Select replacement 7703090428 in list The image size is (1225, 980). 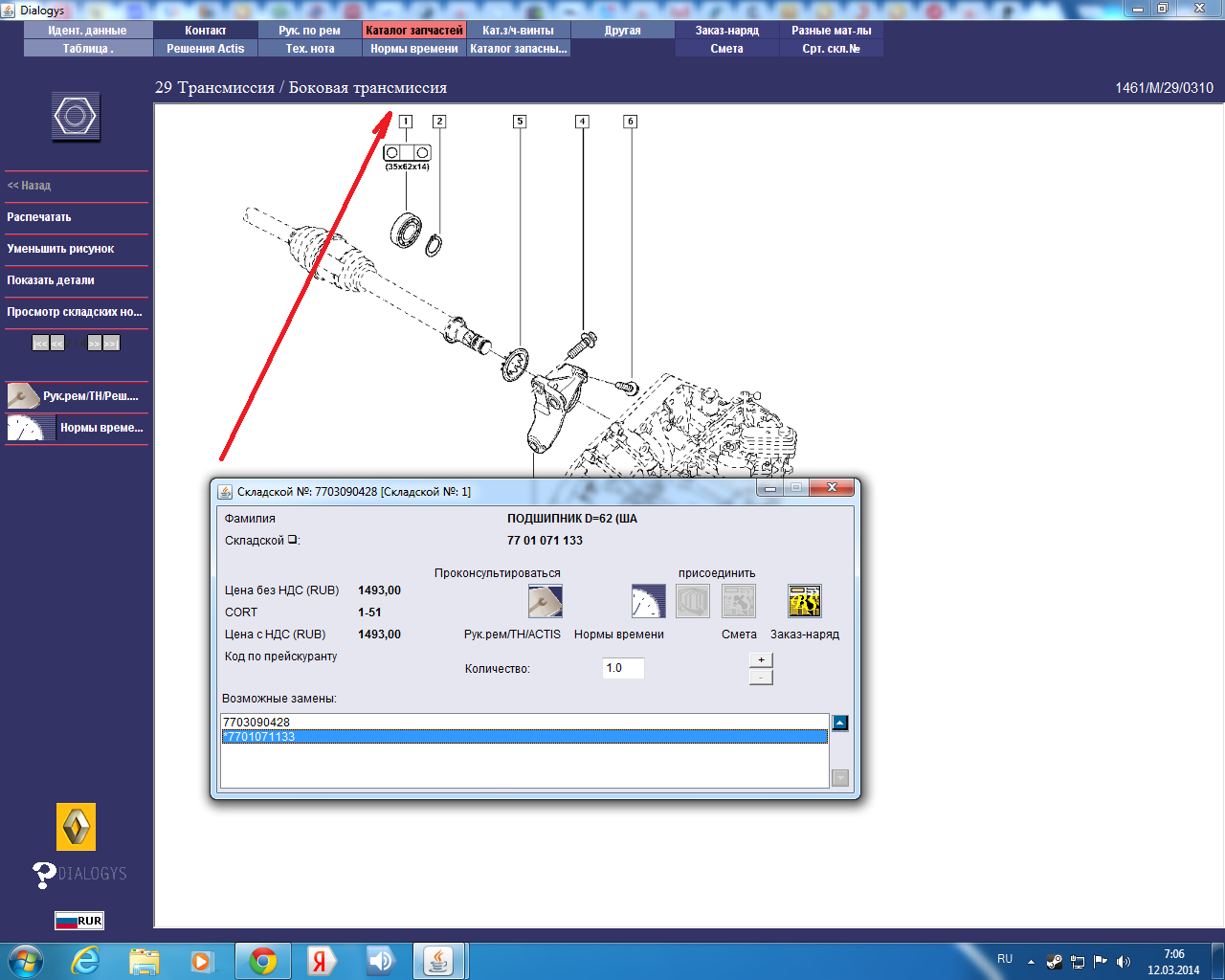(524, 723)
